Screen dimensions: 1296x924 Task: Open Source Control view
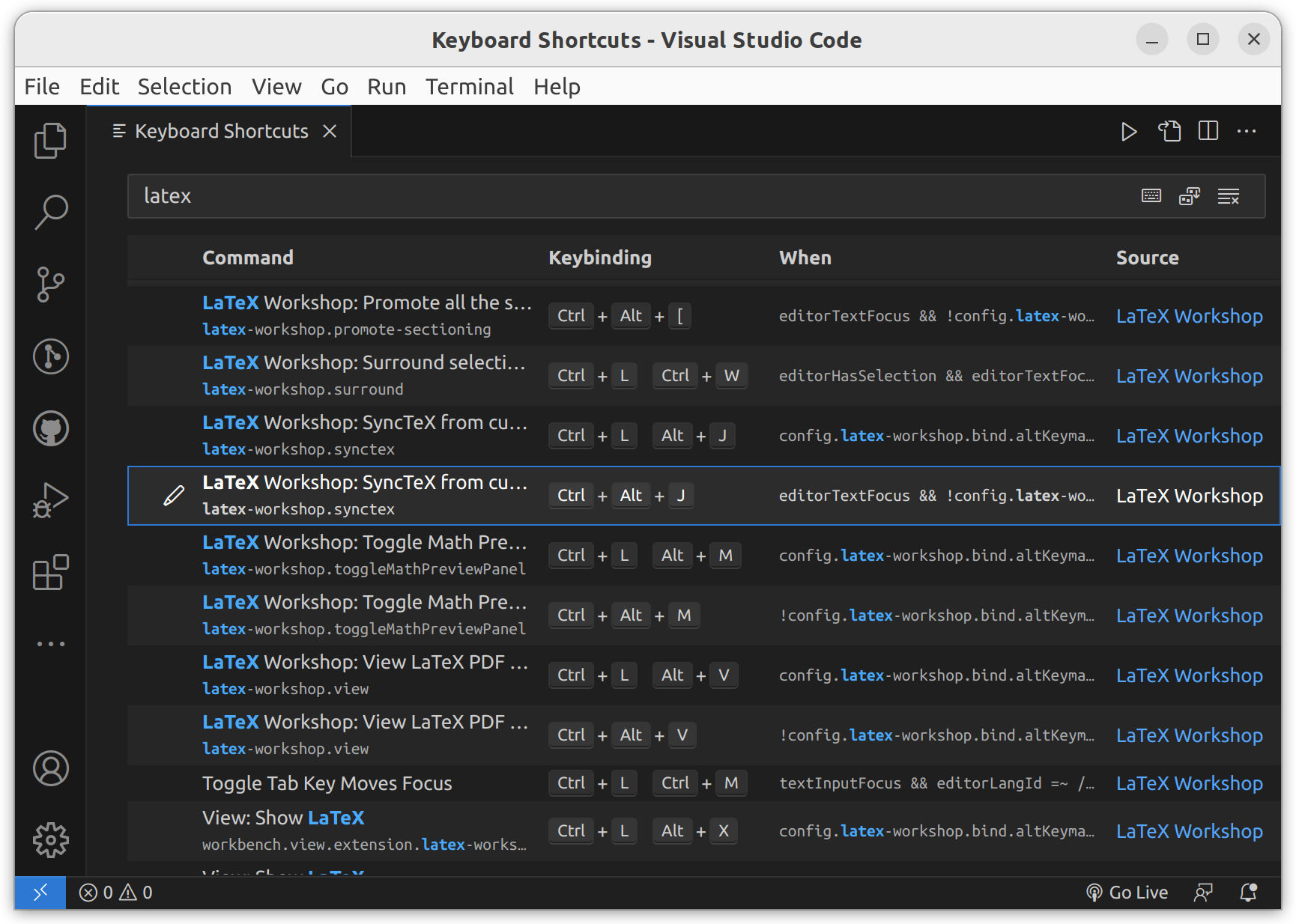pos(50,285)
